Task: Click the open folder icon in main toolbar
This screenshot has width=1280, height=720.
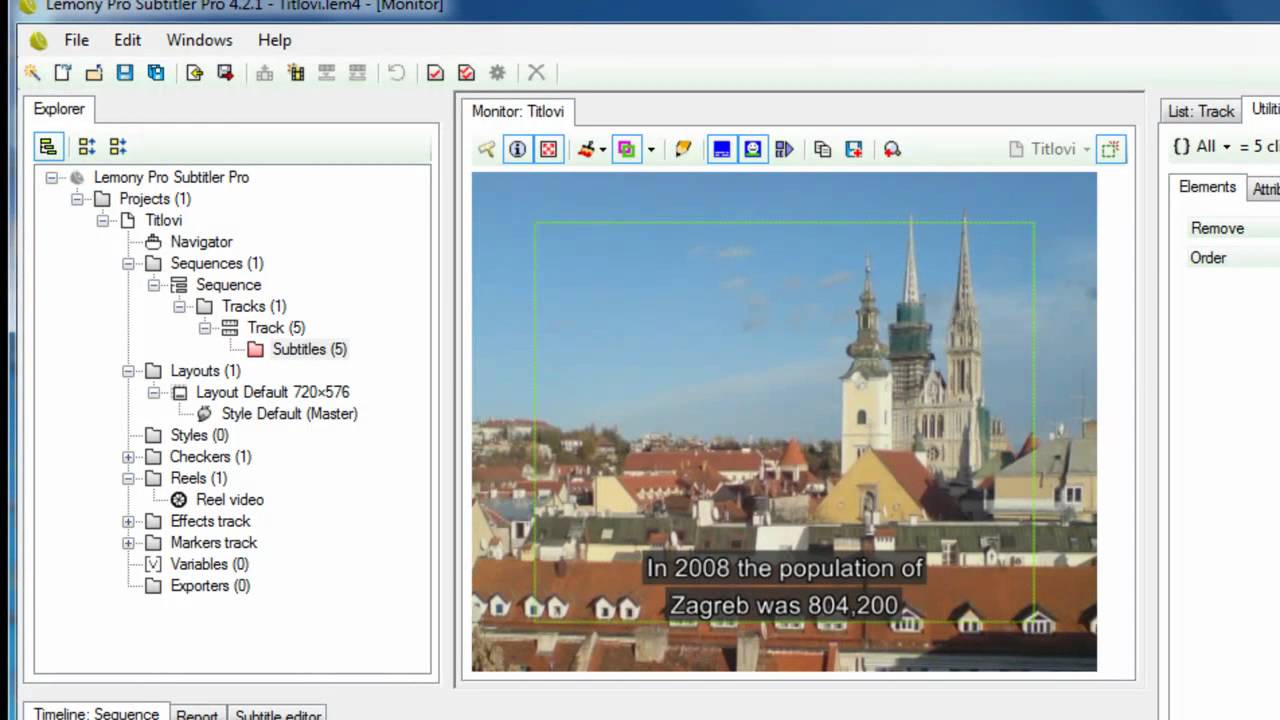Action: tap(94, 72)
